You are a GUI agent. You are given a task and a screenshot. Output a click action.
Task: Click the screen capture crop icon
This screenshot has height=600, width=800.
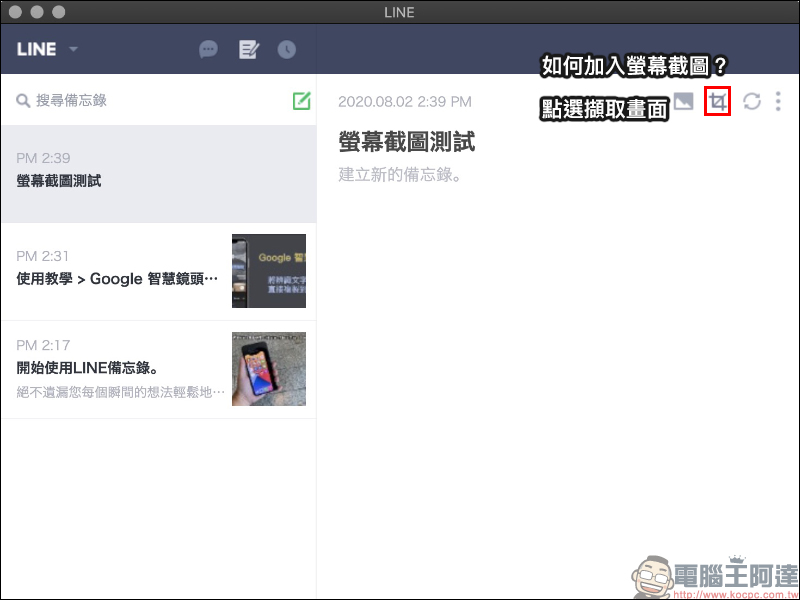point(717,101)
